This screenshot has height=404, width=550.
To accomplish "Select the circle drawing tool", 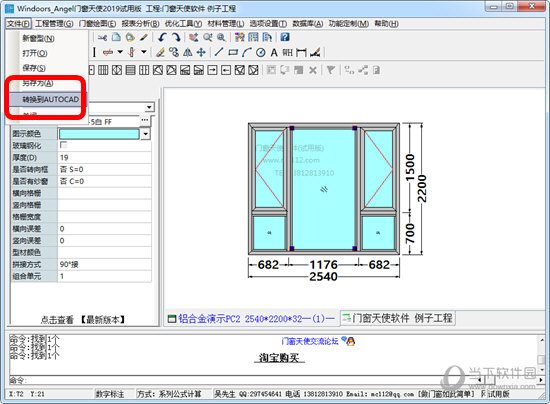I will click(260, 53).
